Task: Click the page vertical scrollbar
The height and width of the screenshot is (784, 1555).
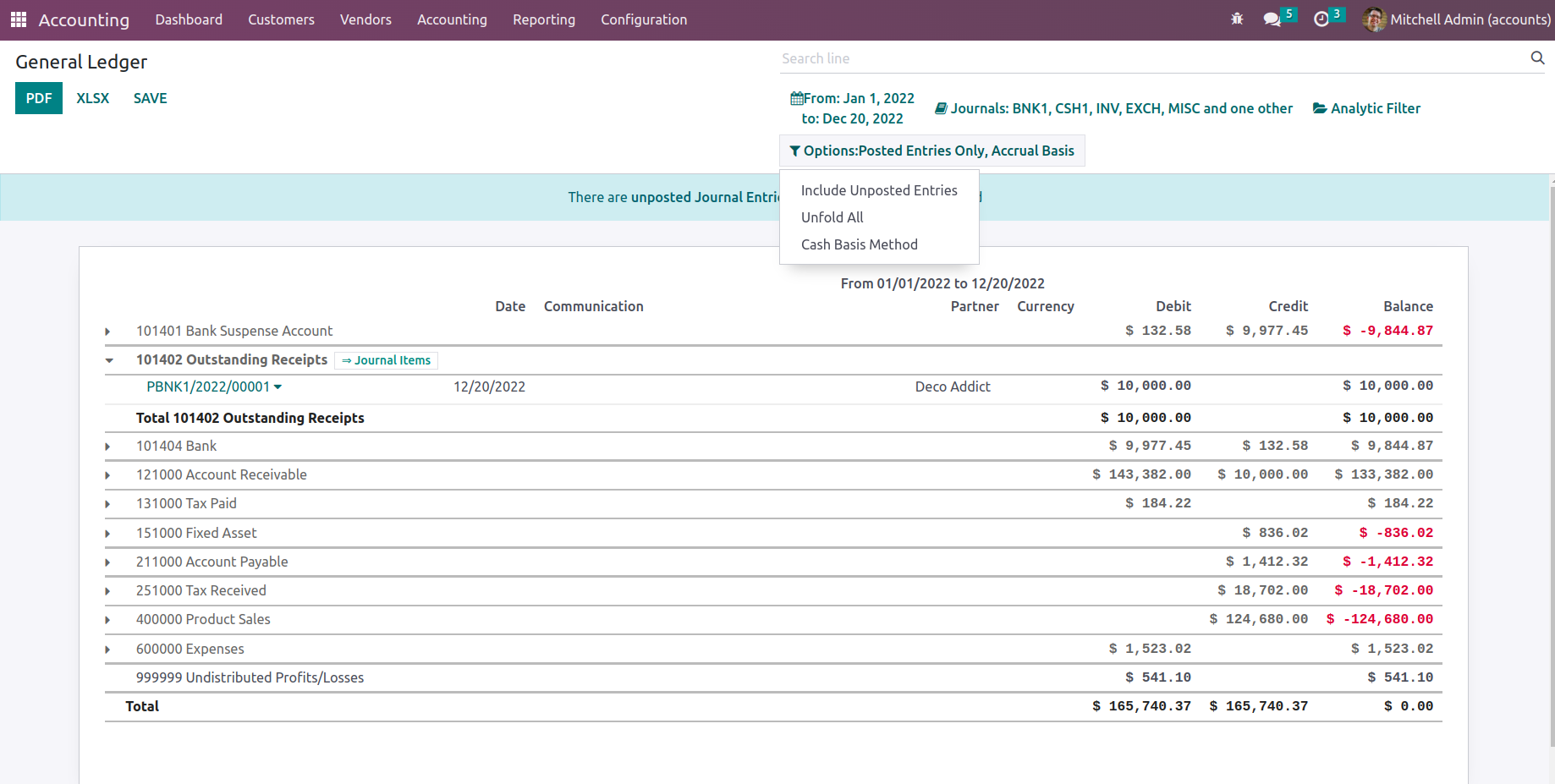Action: coord(1551,465)
